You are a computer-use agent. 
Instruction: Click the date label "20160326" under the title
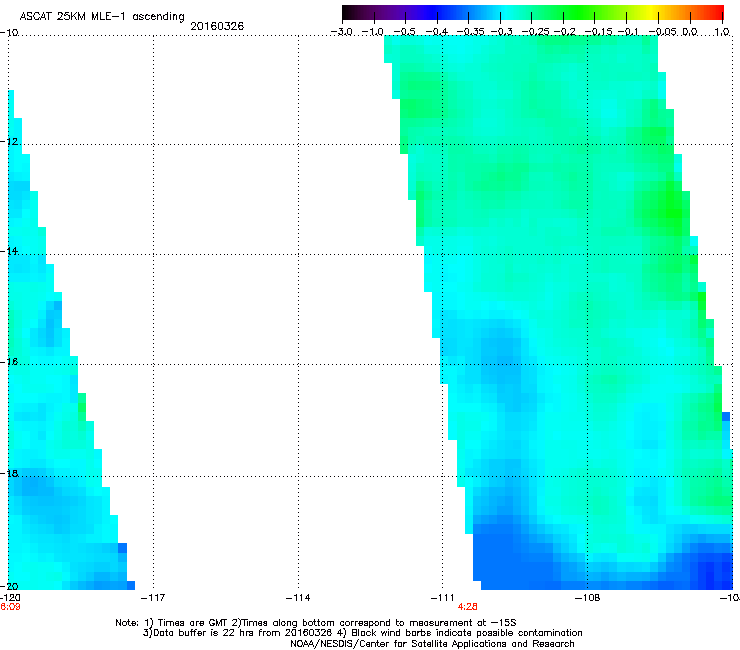[217, 26]
